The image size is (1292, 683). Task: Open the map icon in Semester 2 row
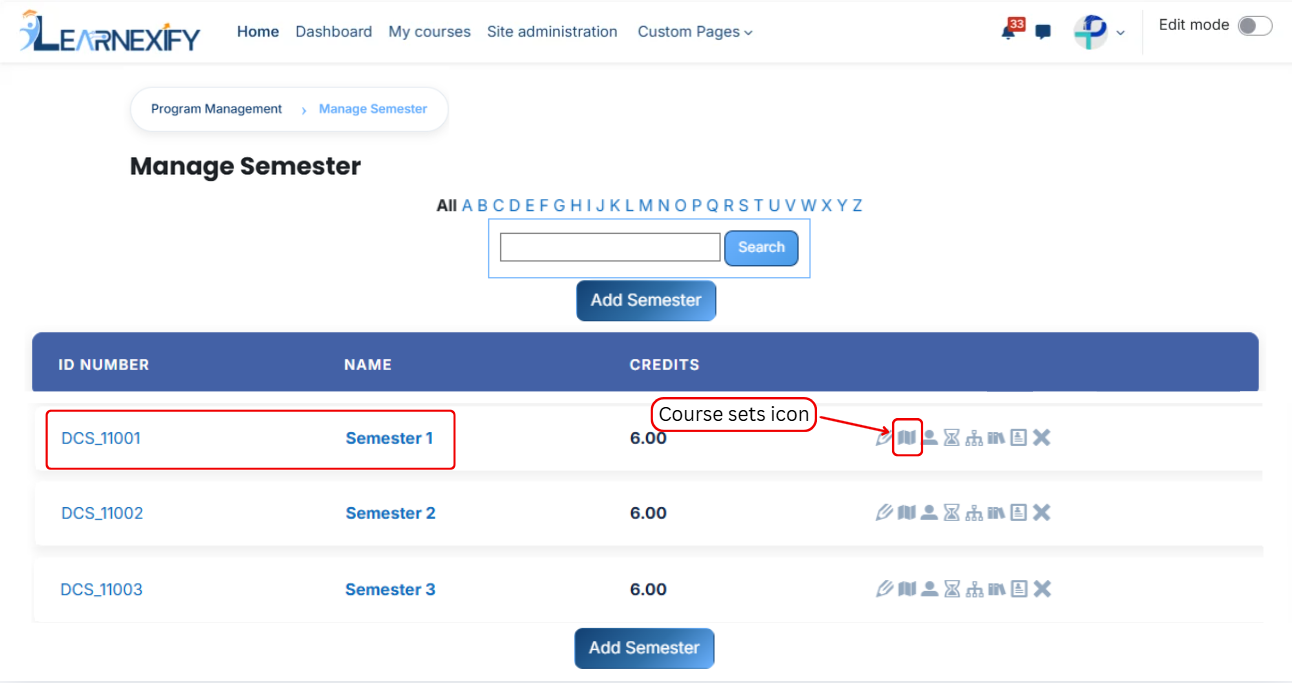click(907, 513)
